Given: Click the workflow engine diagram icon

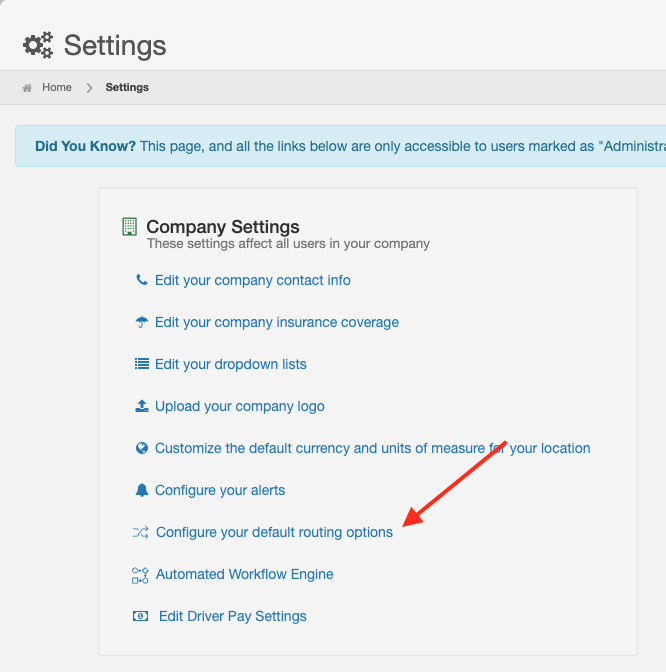Looking at the screenshot, I should click(140, 575).
